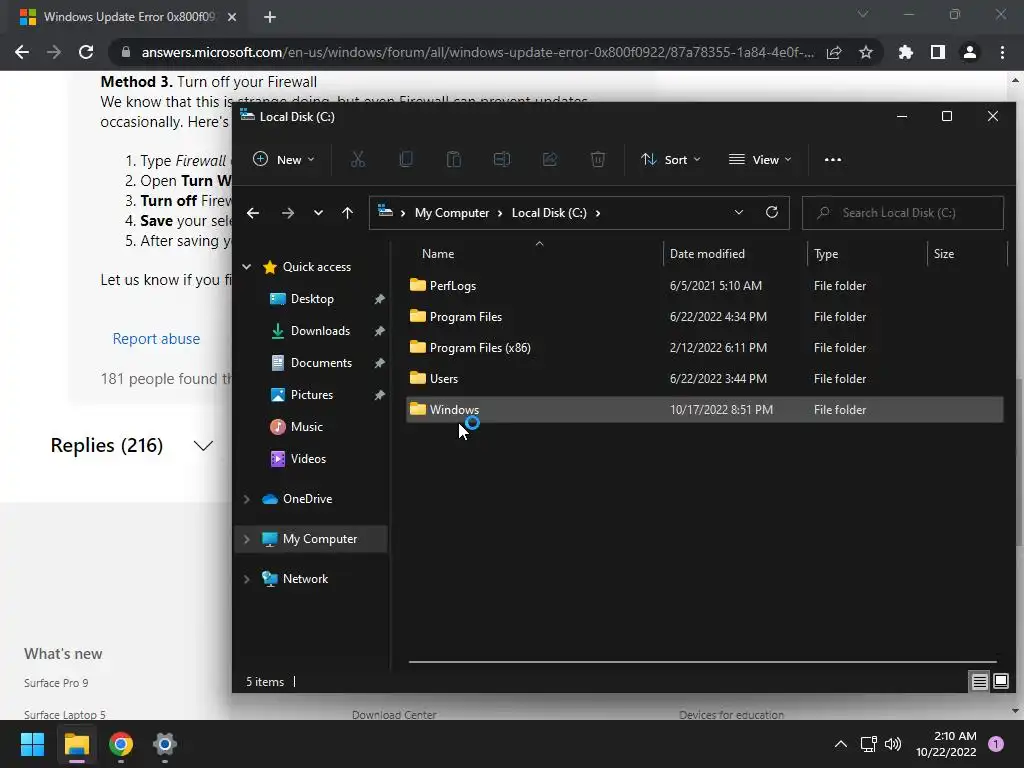
Task: Expand the Network tree node
Action: pos(246,579)
